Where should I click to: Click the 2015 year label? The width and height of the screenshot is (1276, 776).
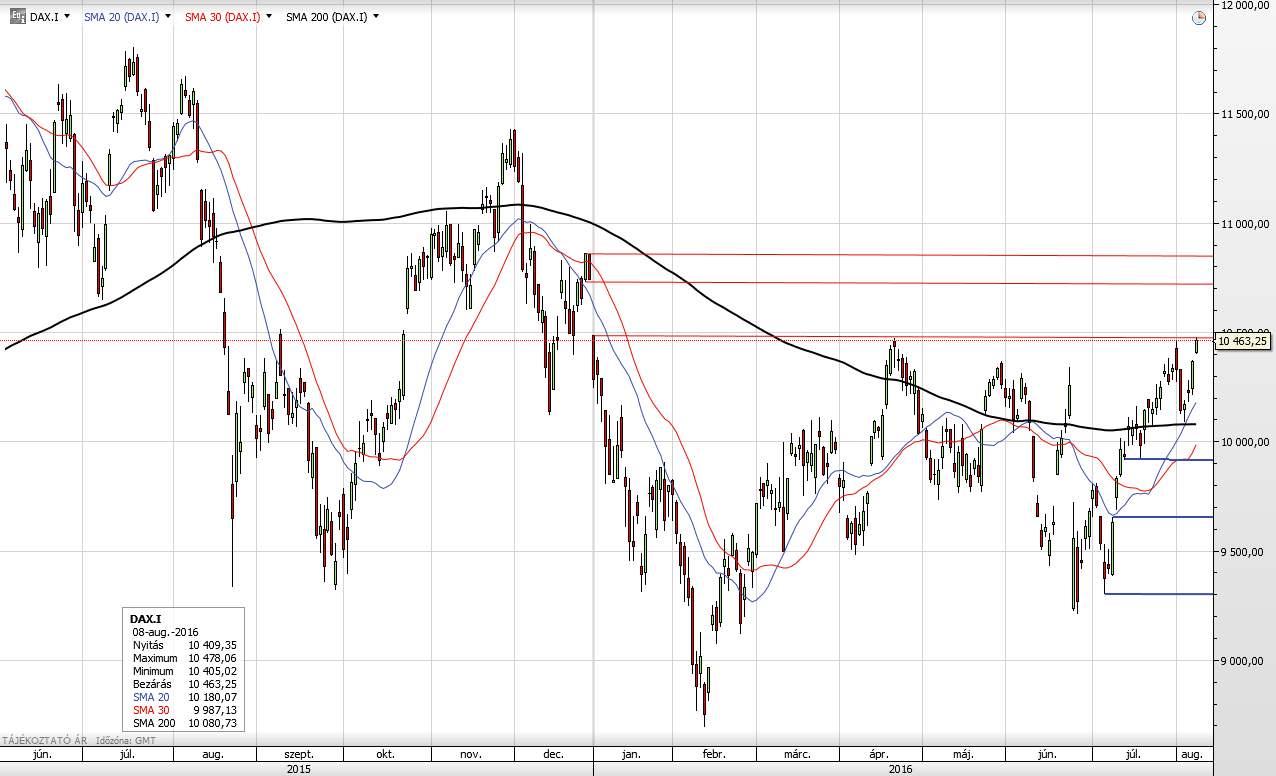click(298, 769)
